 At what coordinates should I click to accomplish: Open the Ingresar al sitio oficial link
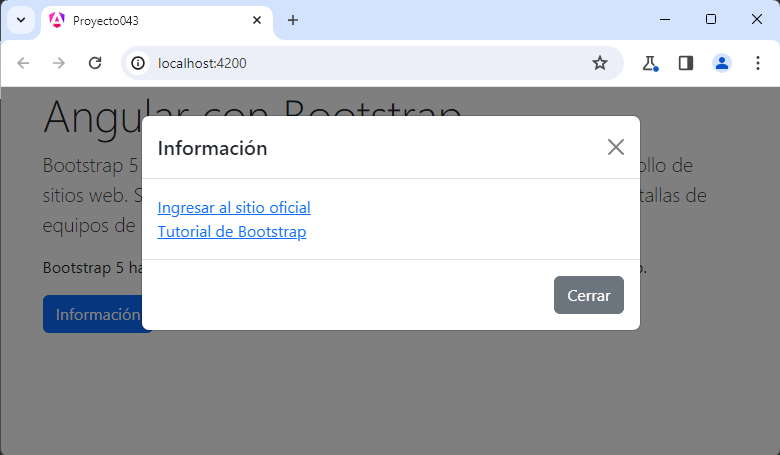pyautogui.click(x=234, y=207)
